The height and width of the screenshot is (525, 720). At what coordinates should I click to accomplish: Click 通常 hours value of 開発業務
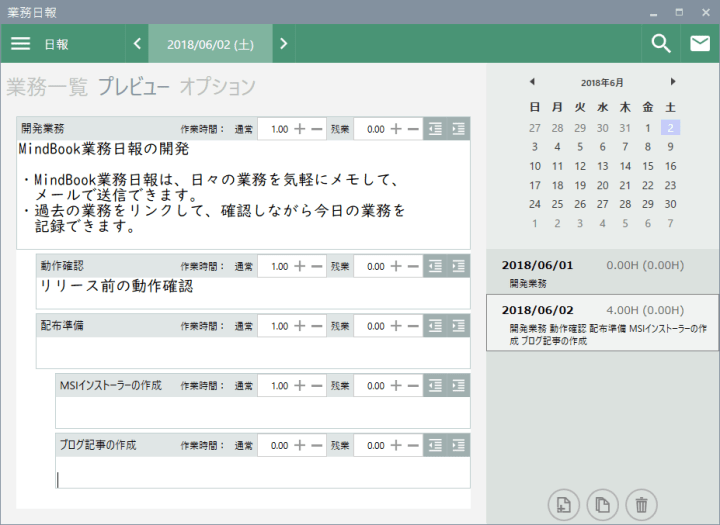tap(280, 129)
